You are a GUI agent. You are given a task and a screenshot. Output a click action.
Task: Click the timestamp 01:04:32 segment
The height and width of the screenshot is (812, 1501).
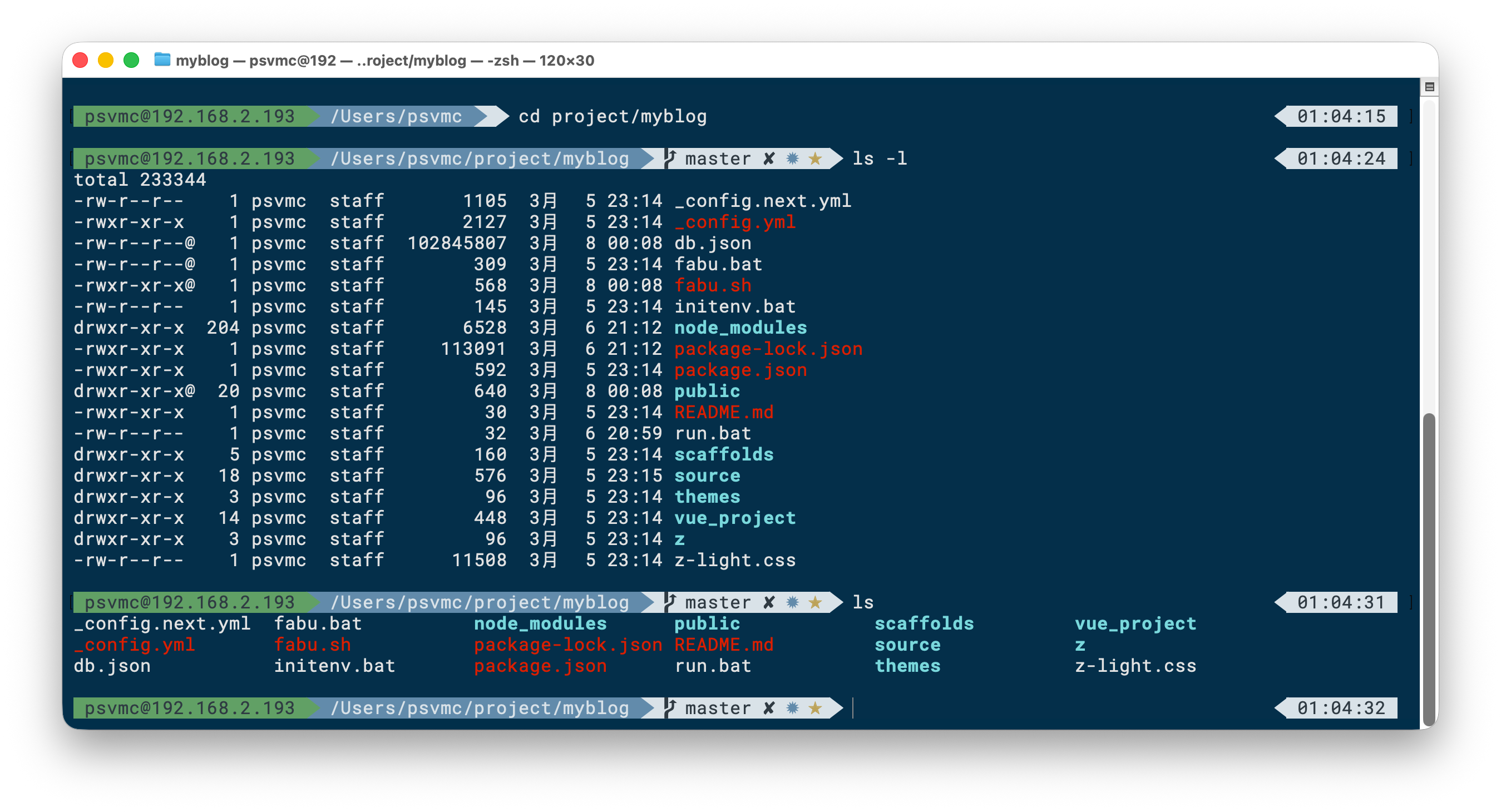(1340, 708)
